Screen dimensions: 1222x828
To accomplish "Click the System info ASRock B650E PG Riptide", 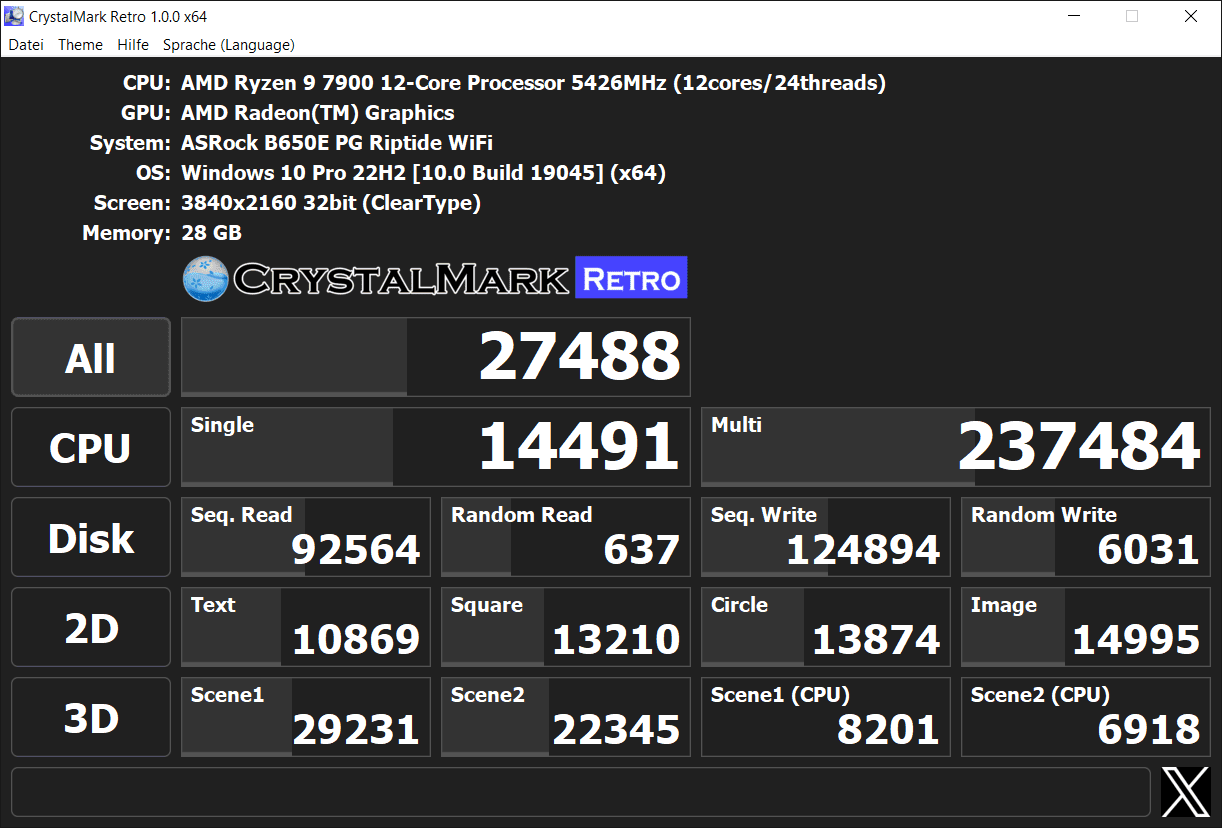I will [337, 143].
